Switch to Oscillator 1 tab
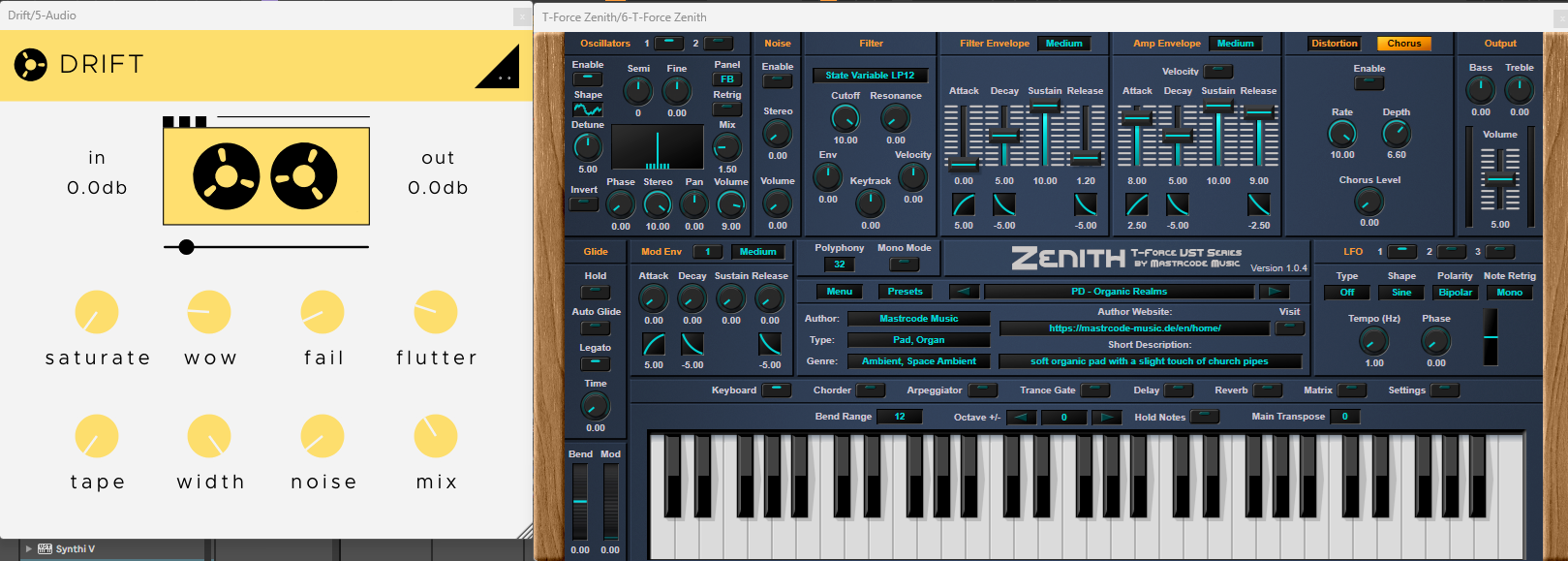 (669, 44)
